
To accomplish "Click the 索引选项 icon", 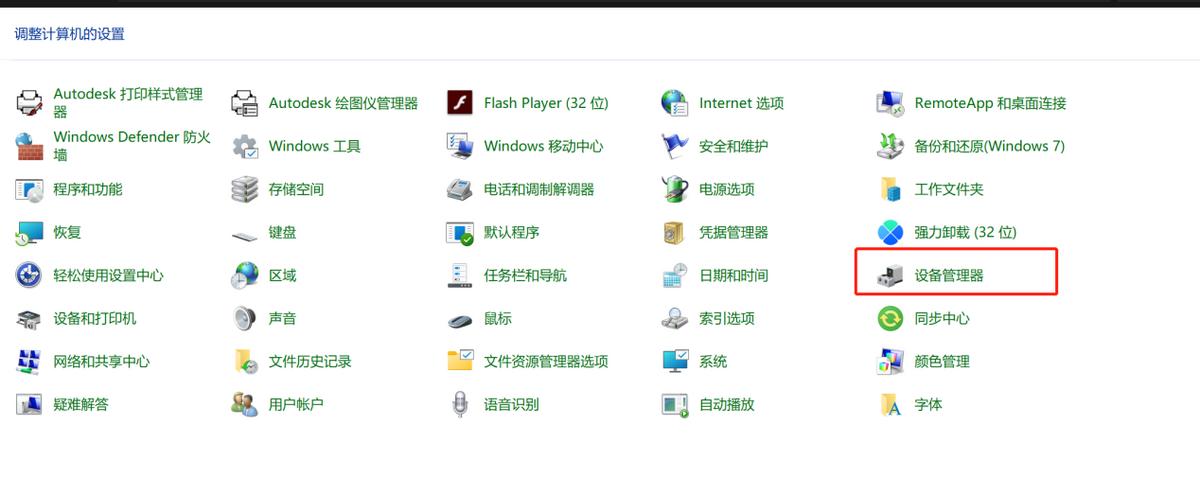I will click(675, 318).
